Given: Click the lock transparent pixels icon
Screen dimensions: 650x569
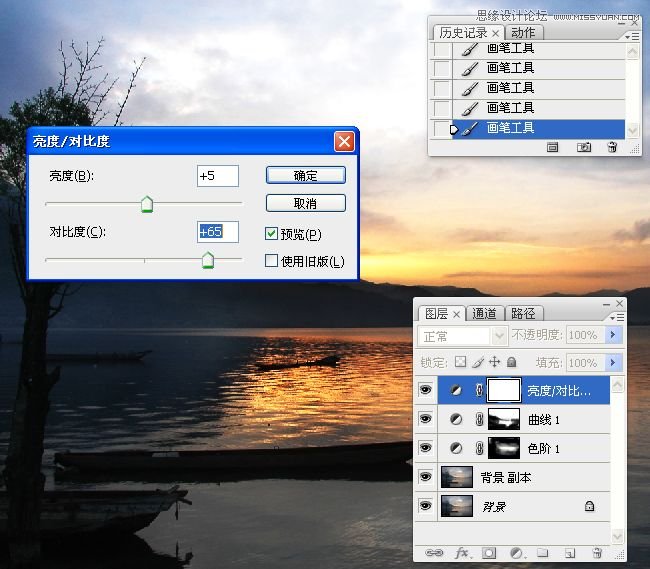Looking at the screenshot, I should pos(460,362).
